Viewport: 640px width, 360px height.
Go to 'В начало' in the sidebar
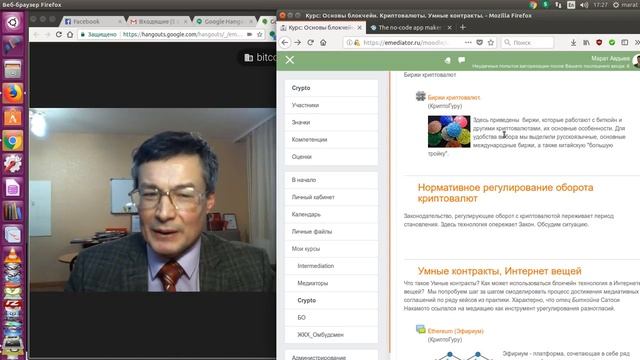pos(331,180)
